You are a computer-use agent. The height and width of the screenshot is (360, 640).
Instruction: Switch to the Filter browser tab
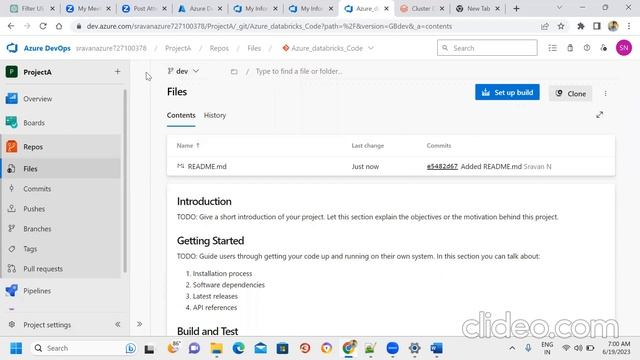pos(32,9)
